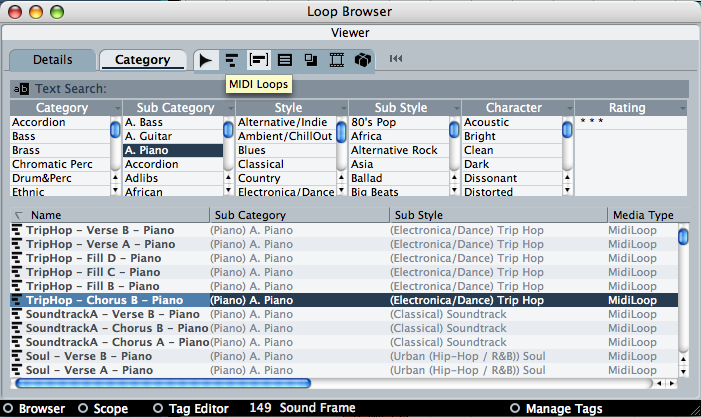The width and height of the screenshot is (701, 417).
Task: Click the bracketed part filter icon
Action: [258, 60]
